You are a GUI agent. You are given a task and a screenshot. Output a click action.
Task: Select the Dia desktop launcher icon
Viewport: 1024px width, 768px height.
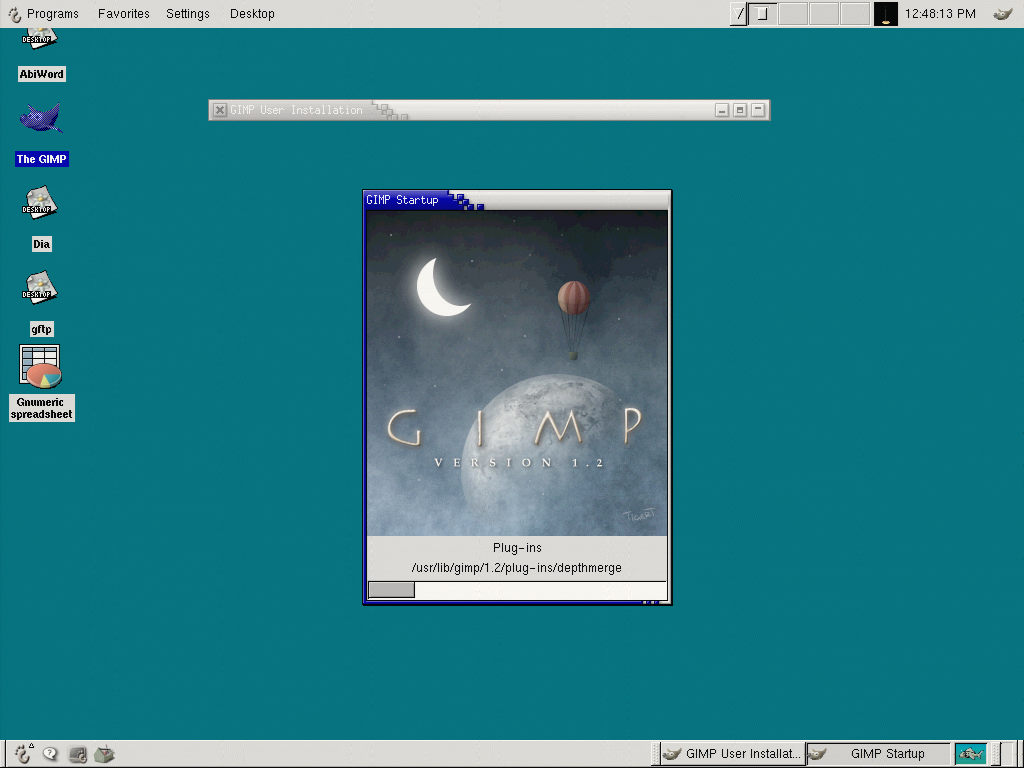pyautogui.click(x=40, y=202)
